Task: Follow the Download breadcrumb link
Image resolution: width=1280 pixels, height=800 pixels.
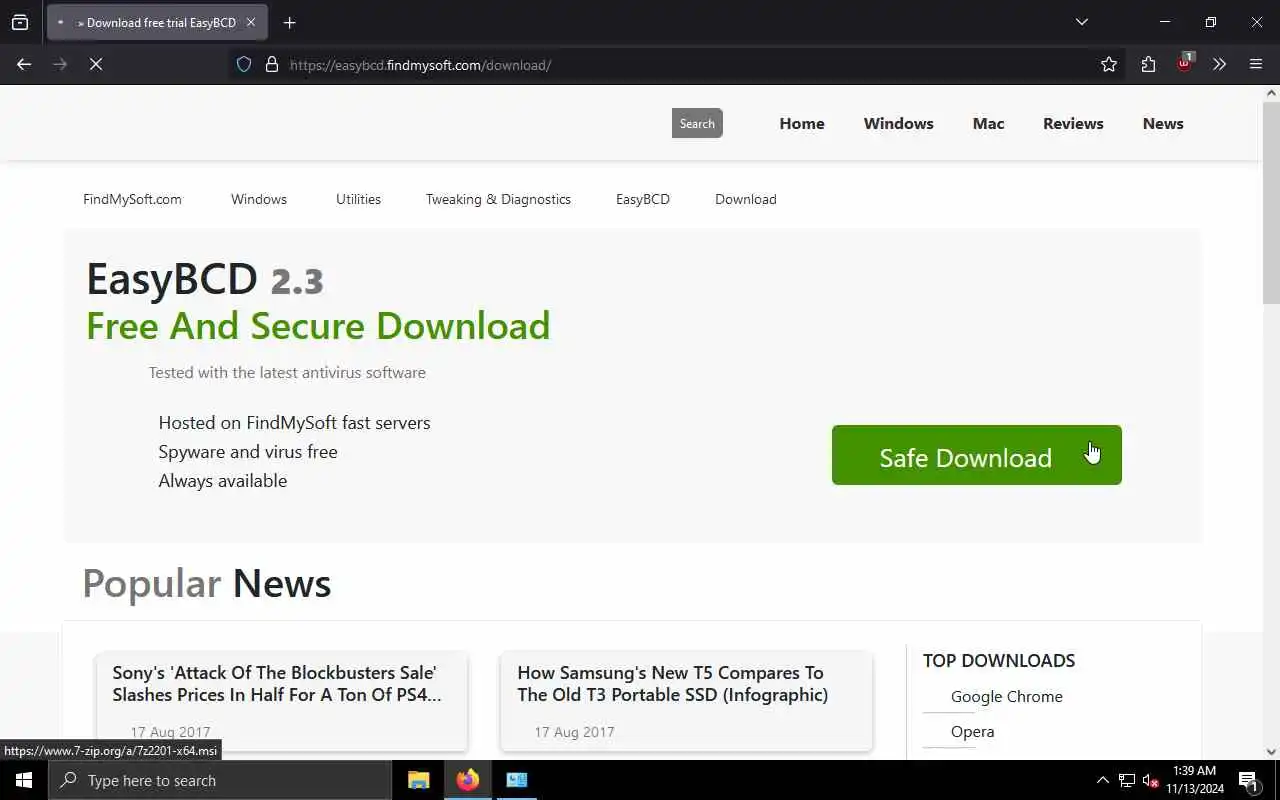Action: [746, 199]
